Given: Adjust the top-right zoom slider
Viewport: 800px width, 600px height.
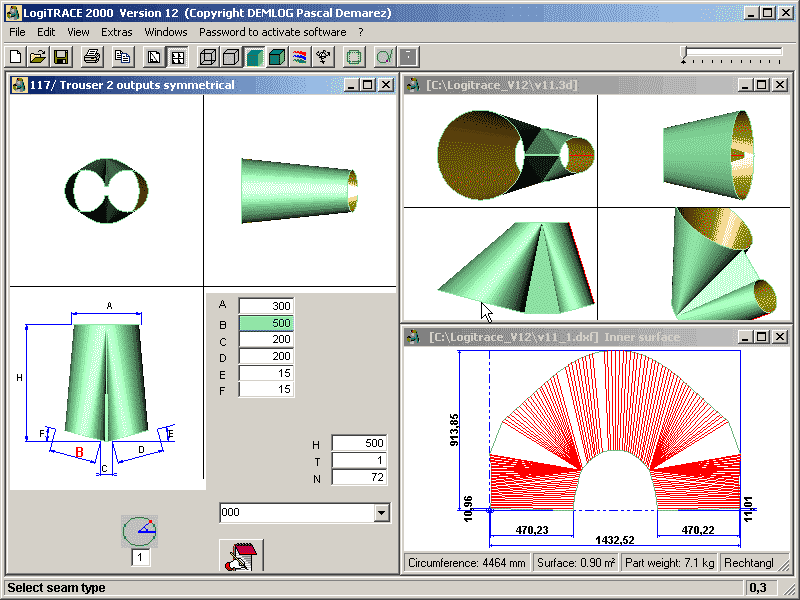Looking at the screenshot, I should (x=732, y=55).
